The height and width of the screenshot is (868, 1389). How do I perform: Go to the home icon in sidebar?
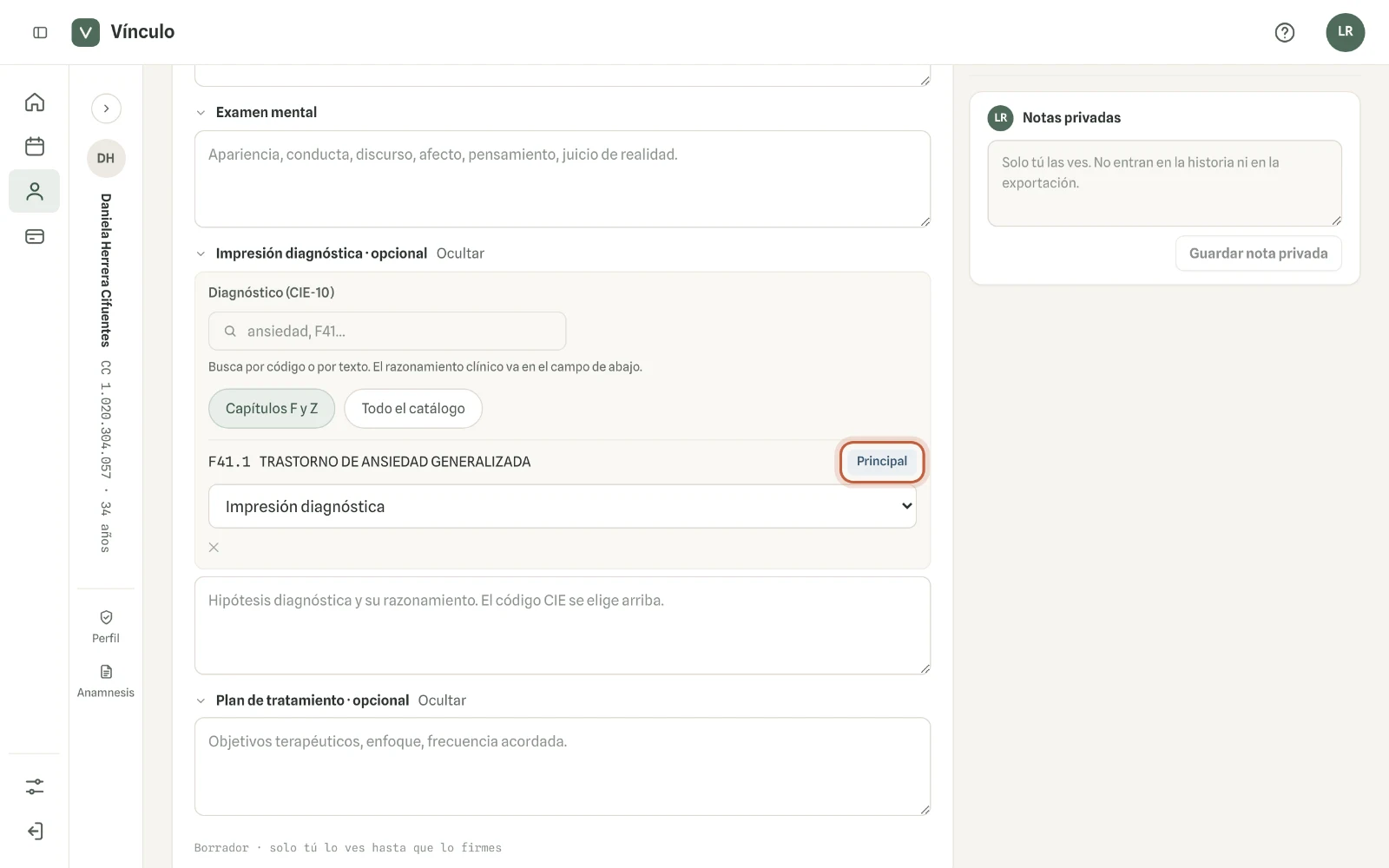click(35, 102)
